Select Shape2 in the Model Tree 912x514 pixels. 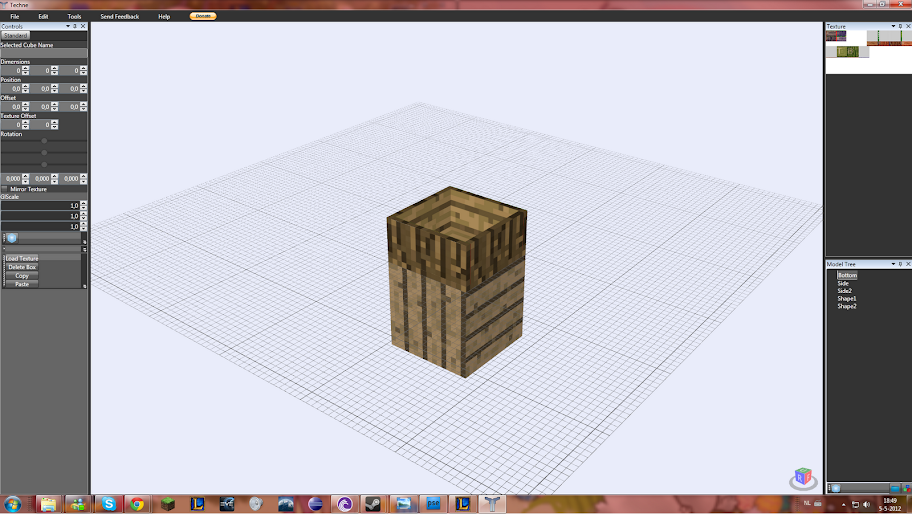tap(846, 306)
